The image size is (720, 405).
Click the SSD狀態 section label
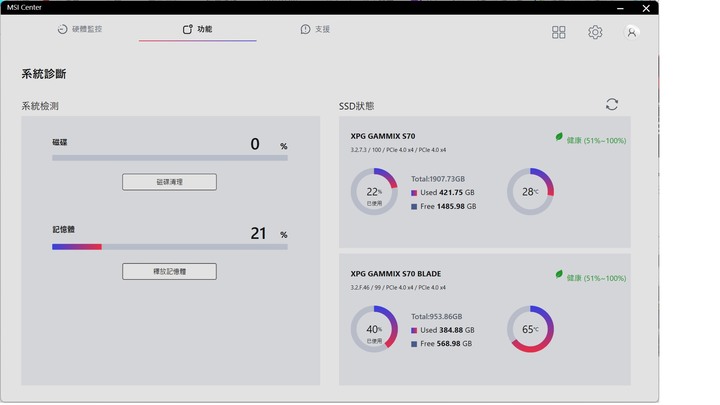click(x=356, y=106)
